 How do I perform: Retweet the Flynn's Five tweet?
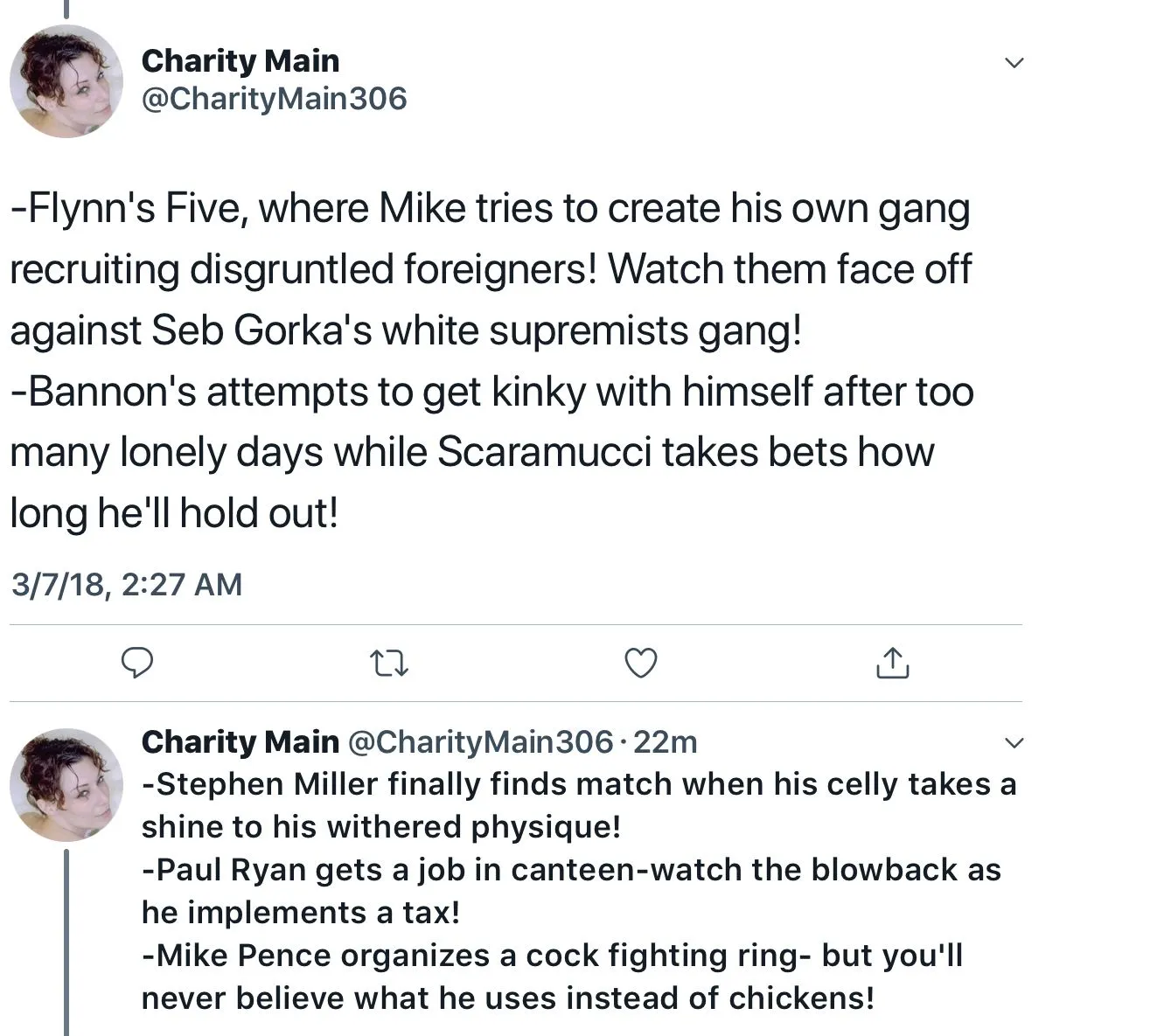[389, 664]
